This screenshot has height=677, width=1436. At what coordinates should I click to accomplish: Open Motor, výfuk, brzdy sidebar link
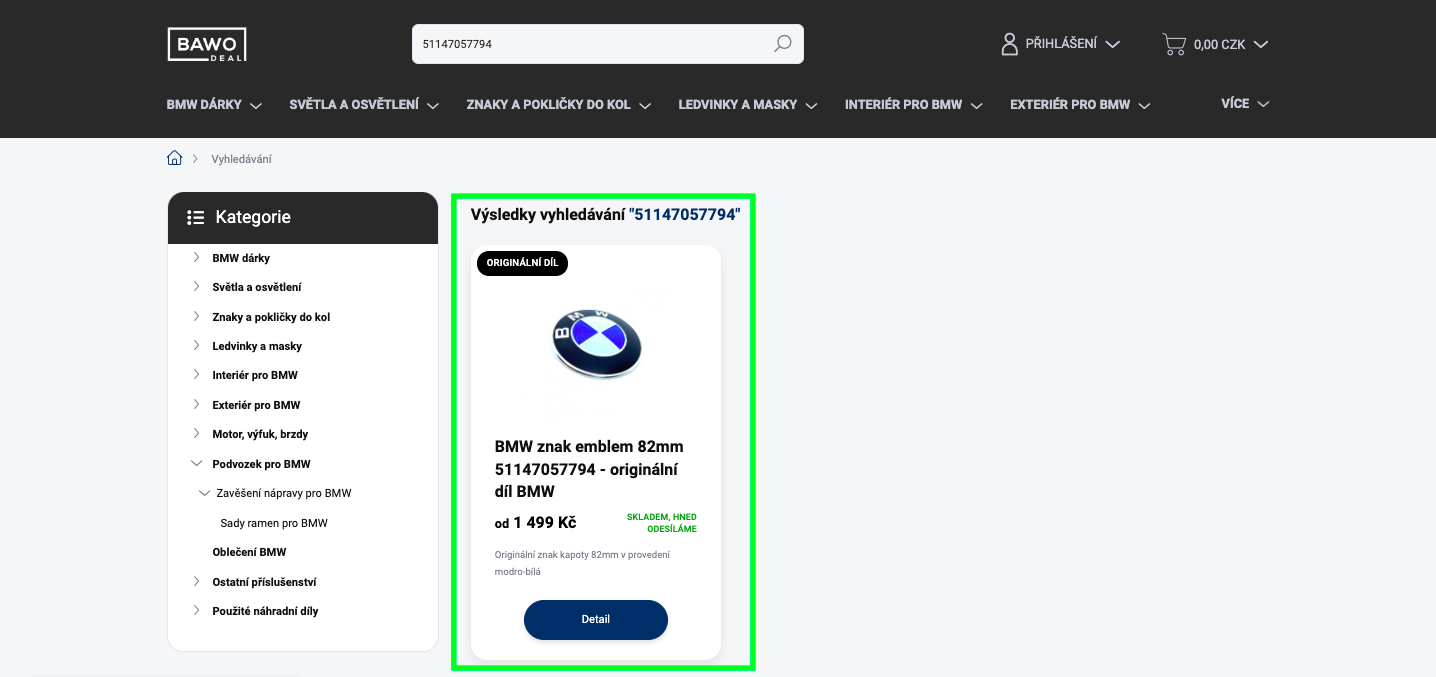(260, 434)
